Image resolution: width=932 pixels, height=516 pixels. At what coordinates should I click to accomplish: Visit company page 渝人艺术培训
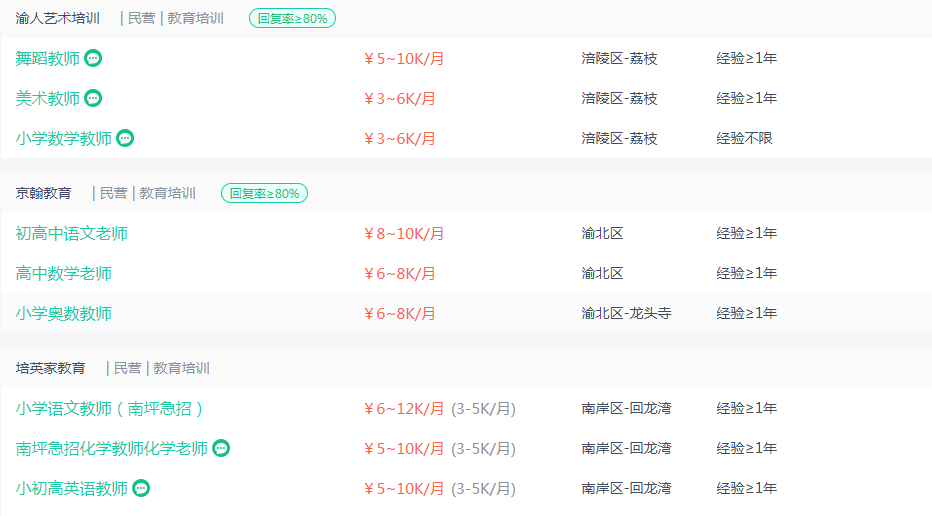pyautogui.click(x=58, y=18)
